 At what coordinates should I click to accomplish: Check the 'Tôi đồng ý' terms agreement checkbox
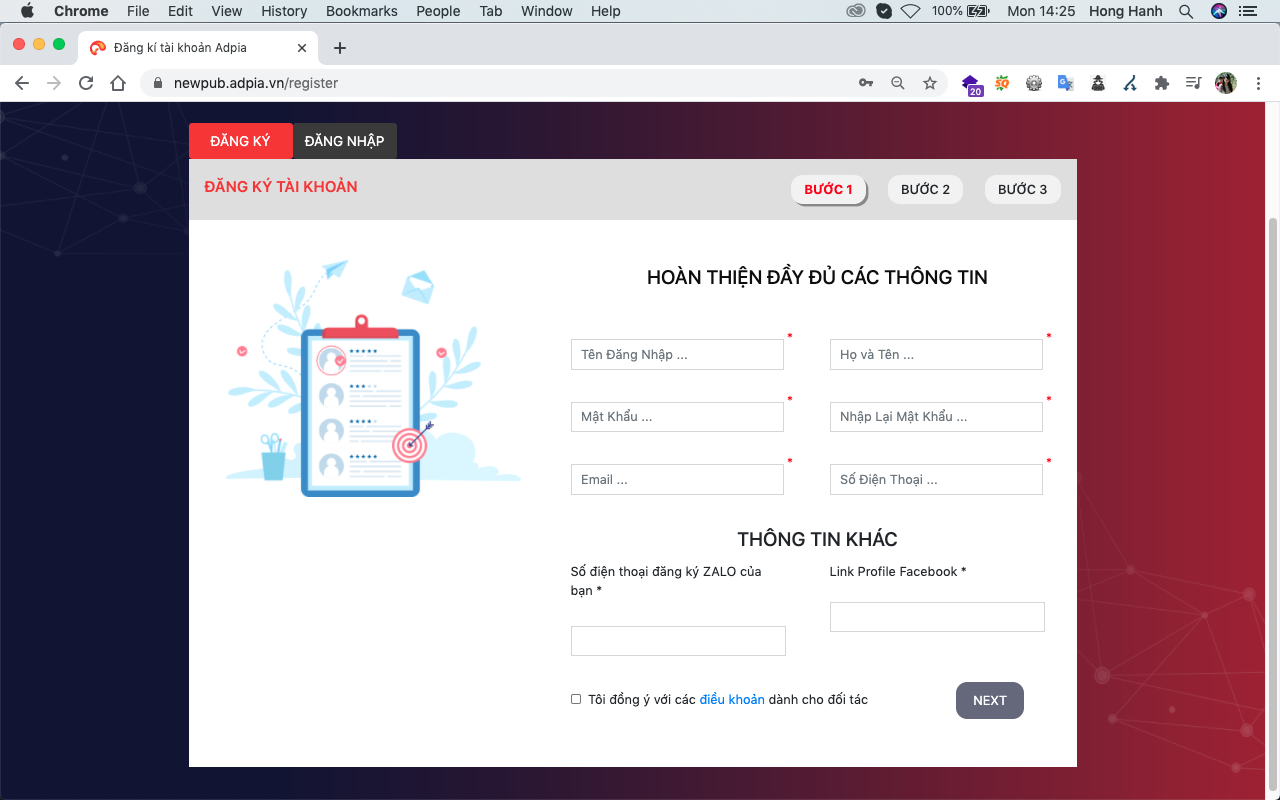pos(575,699)
